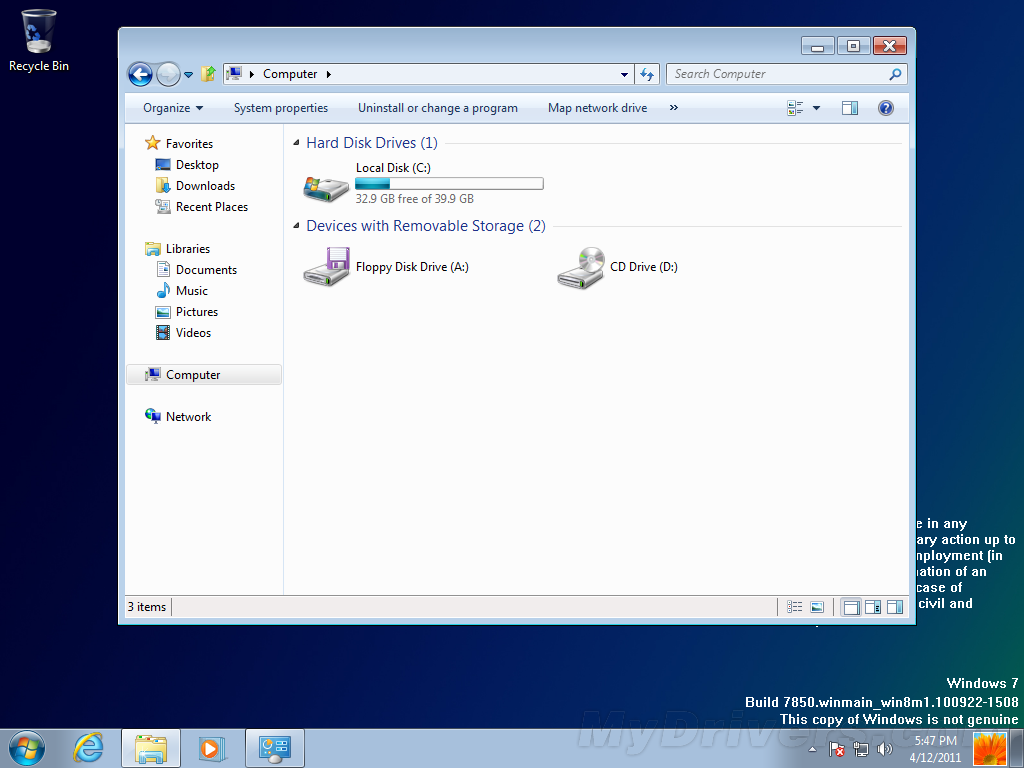
Task: Select the Local Disk (C:) drive icon
Action: 326,188
